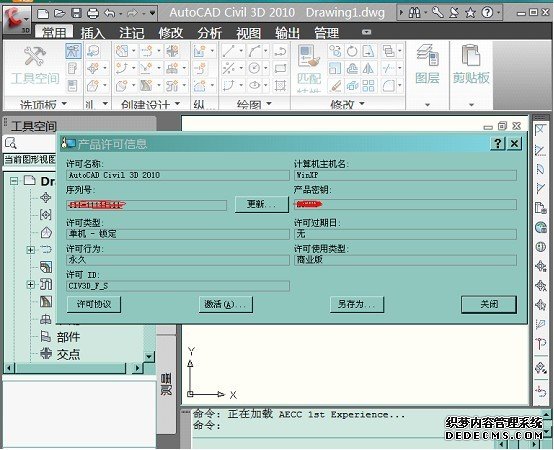Click the Open file icon
The width and height of the screenshot is (554, 450).
click(x=60, y=13)
